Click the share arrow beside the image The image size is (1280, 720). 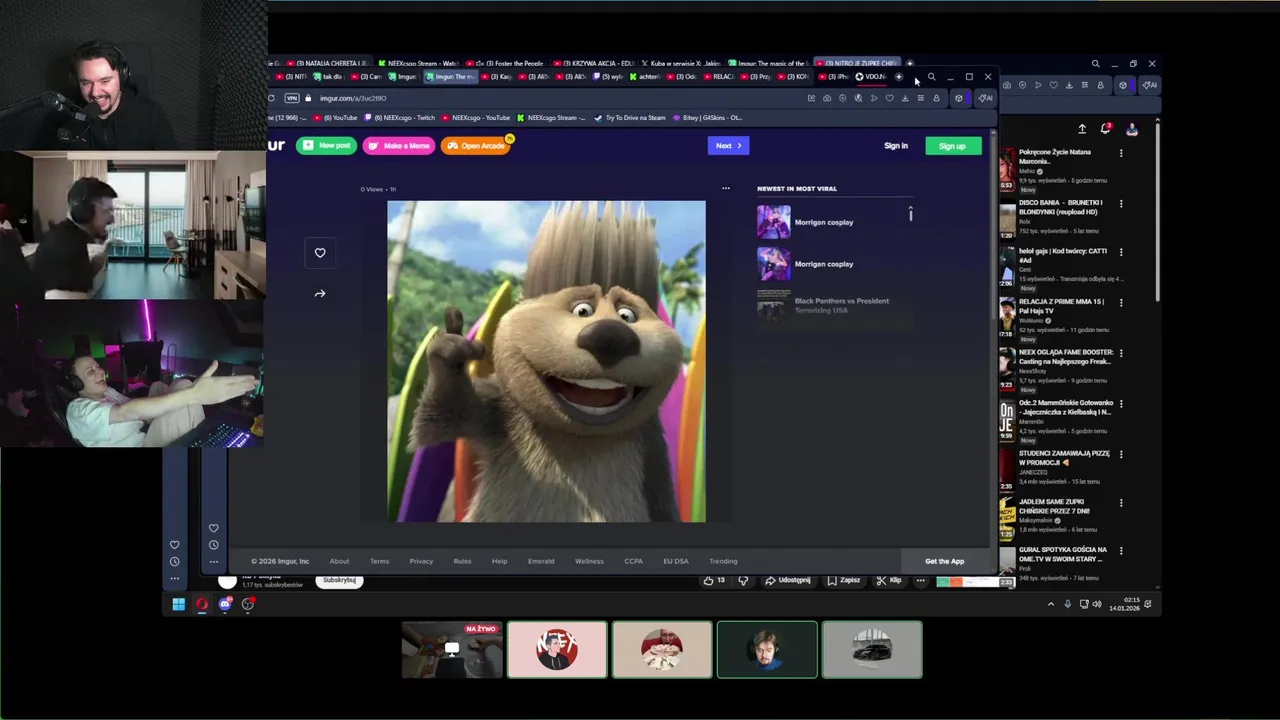tap(320, 294)
